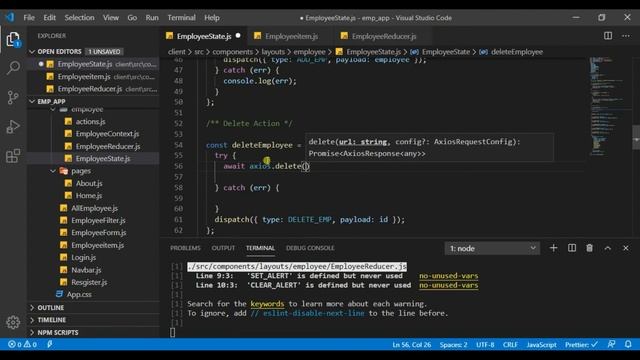
Task: Open the Manage gear menu
Action: [13, 322]
